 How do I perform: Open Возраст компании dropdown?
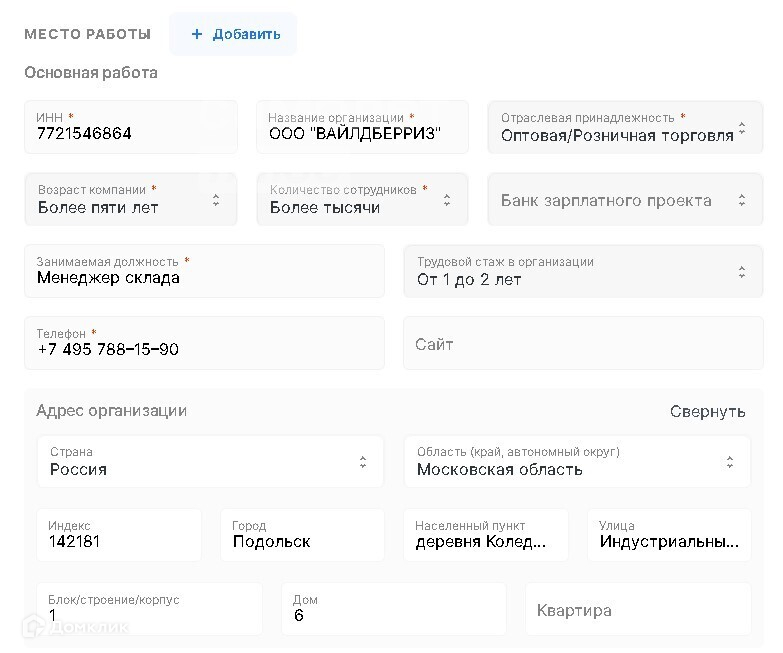click(x=130, y=200)
